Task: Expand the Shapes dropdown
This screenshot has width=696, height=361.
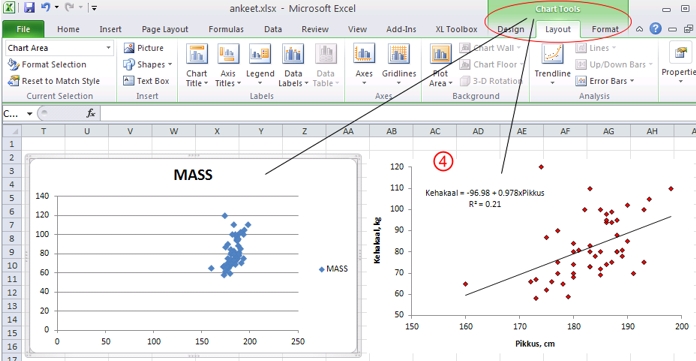Action: click(147, 64)
